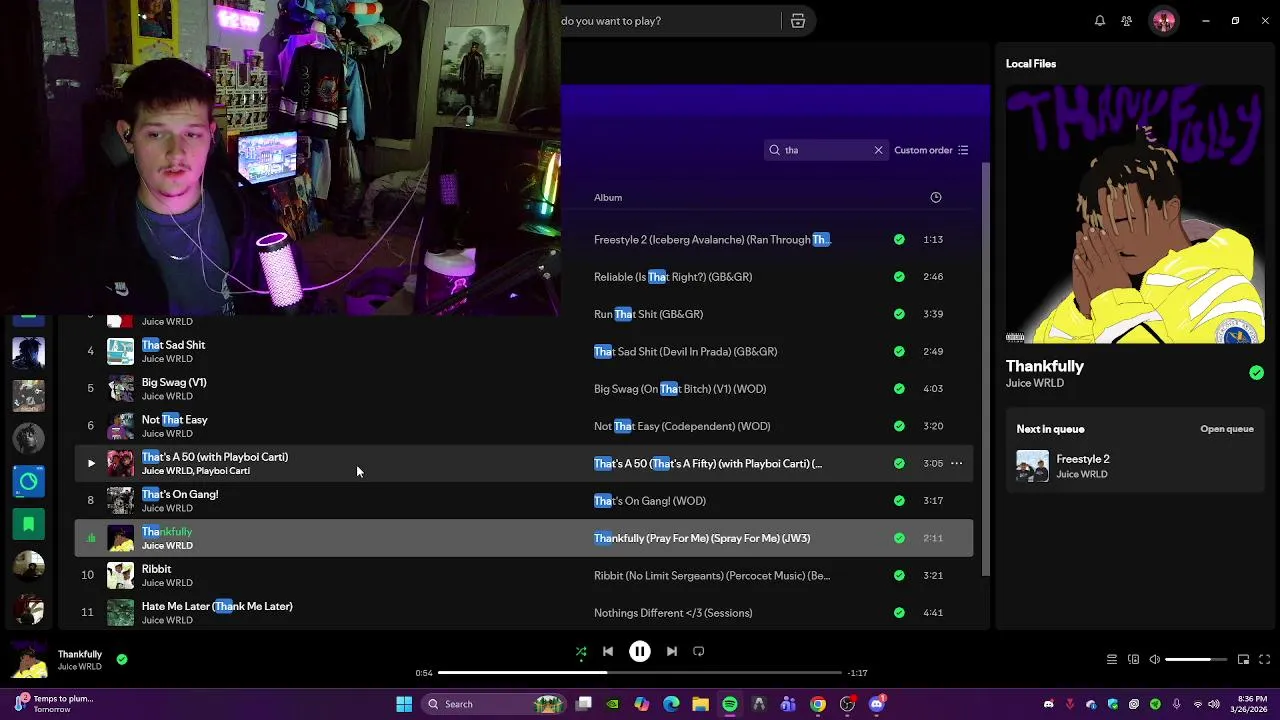The width and height of the screenshot is (1280, 720).
Task: Open Microsoft Edge from the taskbar
Action: pos(671,704)
